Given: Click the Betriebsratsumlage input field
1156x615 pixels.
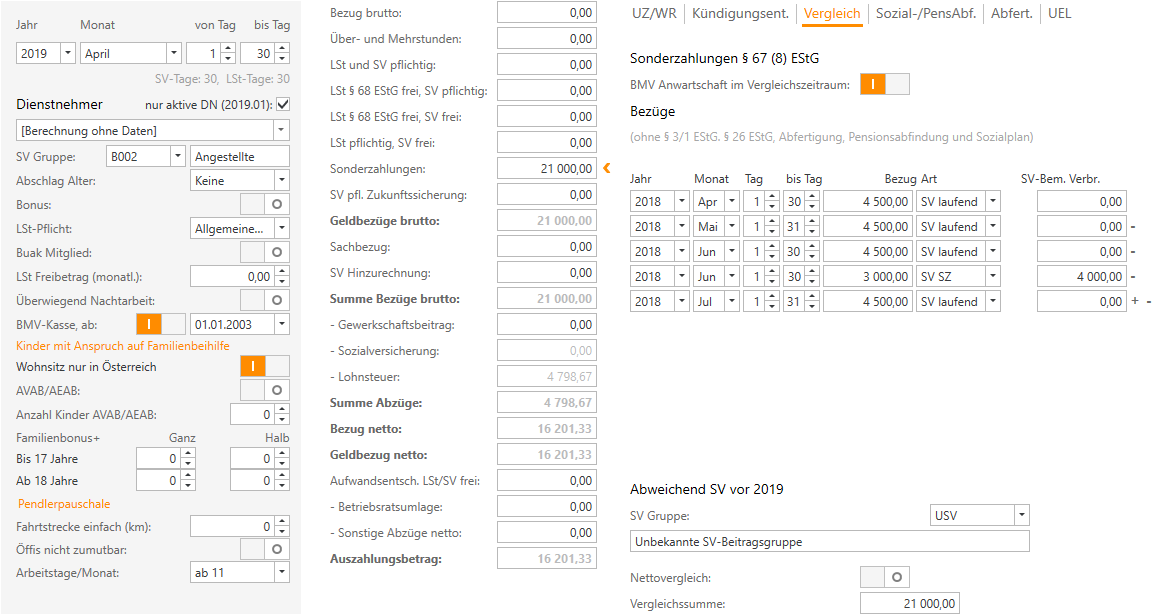Looking at the screenshot, I should [546, 507].
